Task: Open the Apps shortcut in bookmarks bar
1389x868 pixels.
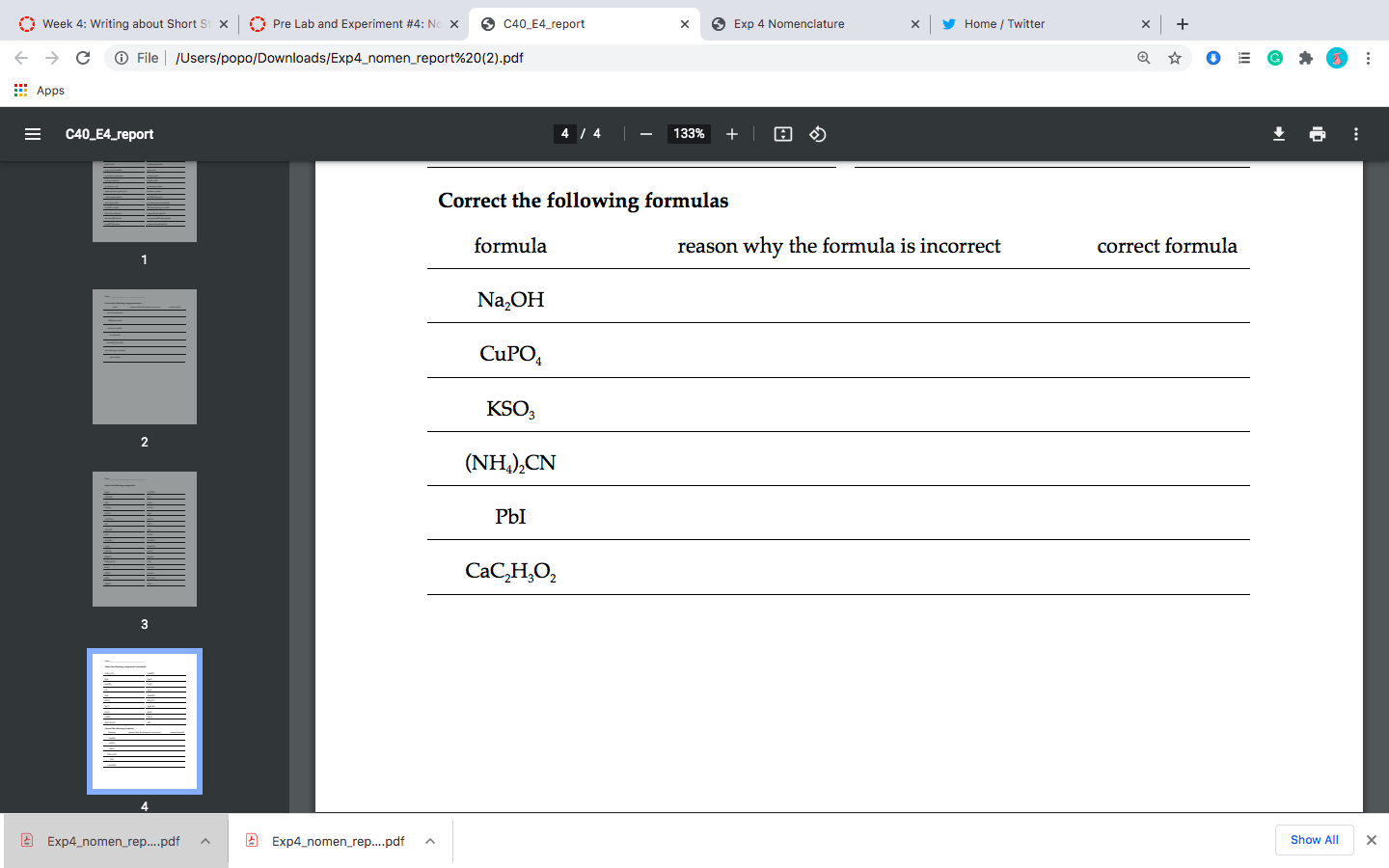Action: 40,91
